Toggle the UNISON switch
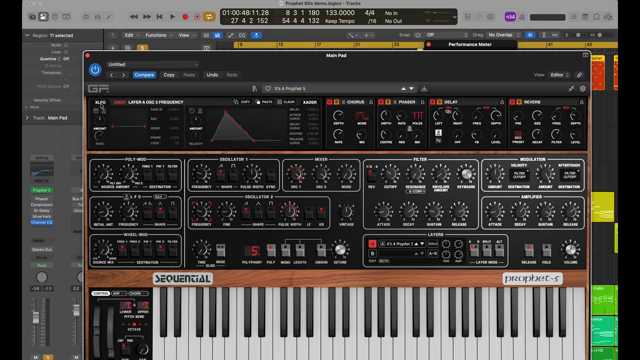The image size is (640, 360). coord(321,250)
